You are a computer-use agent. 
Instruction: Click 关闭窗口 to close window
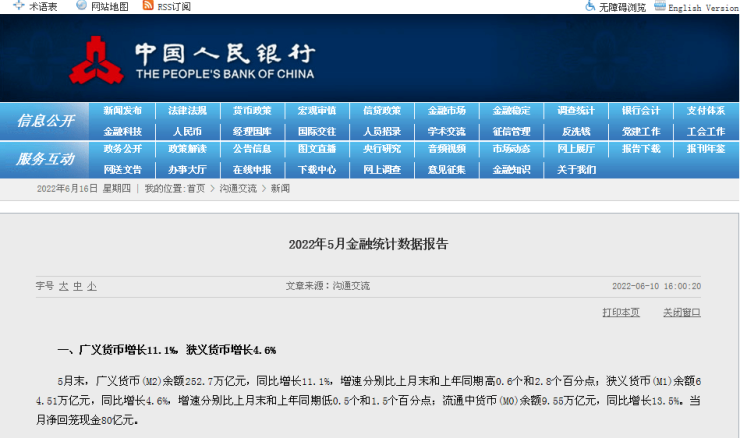pos(681,312)
